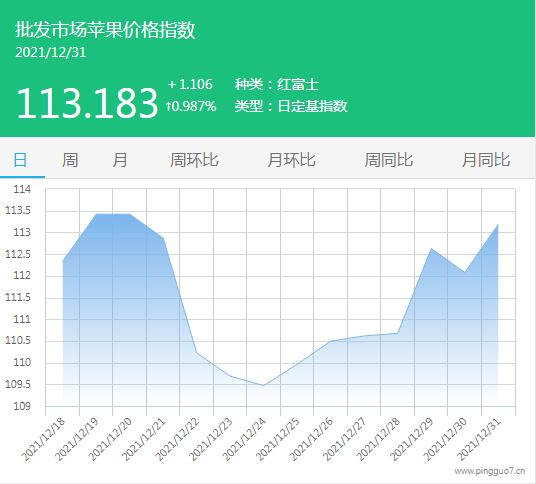This screenshot has height=484, width=536.
Task: Switch to the 周 weekly tab
Action: click(70, 160)
